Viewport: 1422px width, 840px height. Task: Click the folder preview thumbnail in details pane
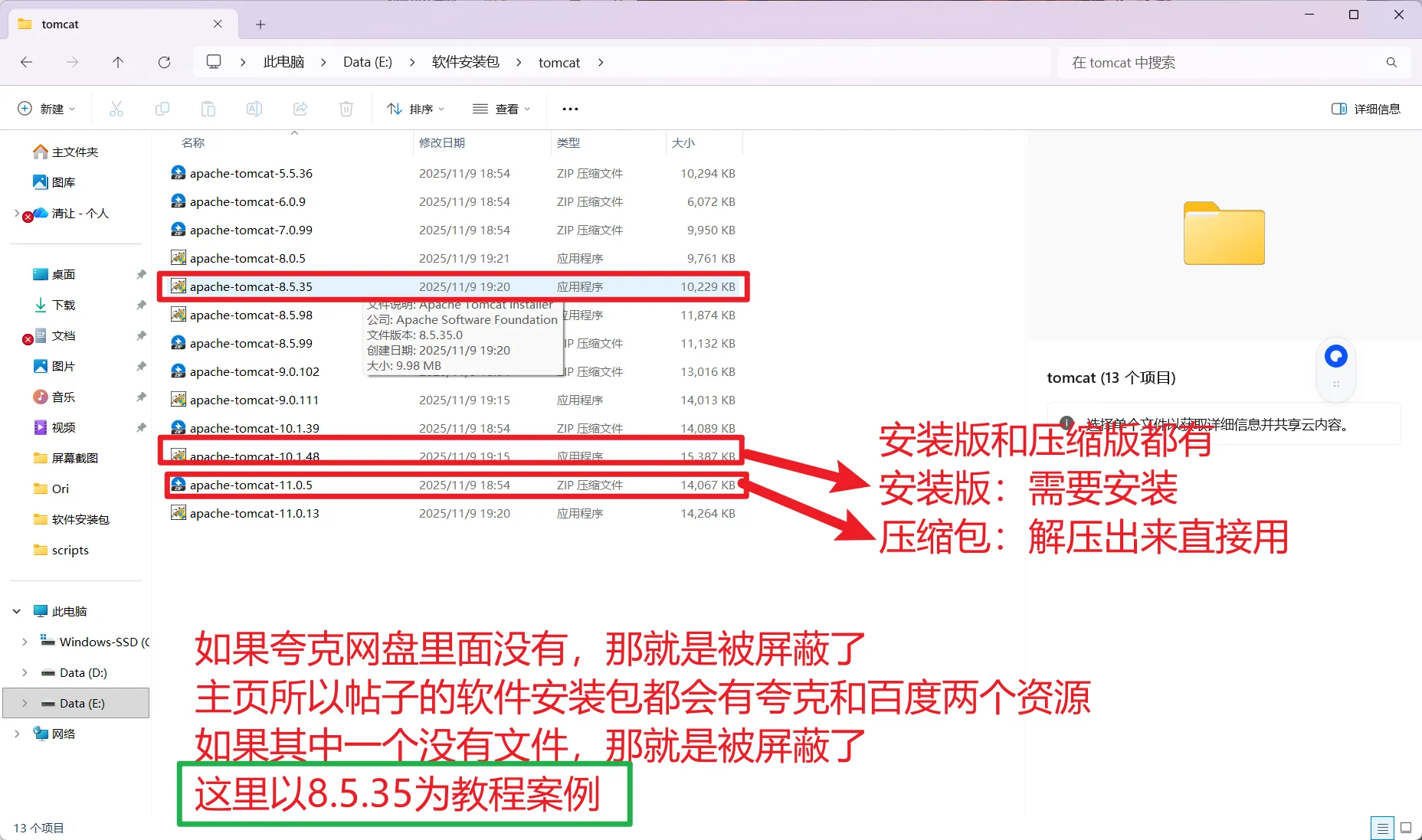(1224, 234)
